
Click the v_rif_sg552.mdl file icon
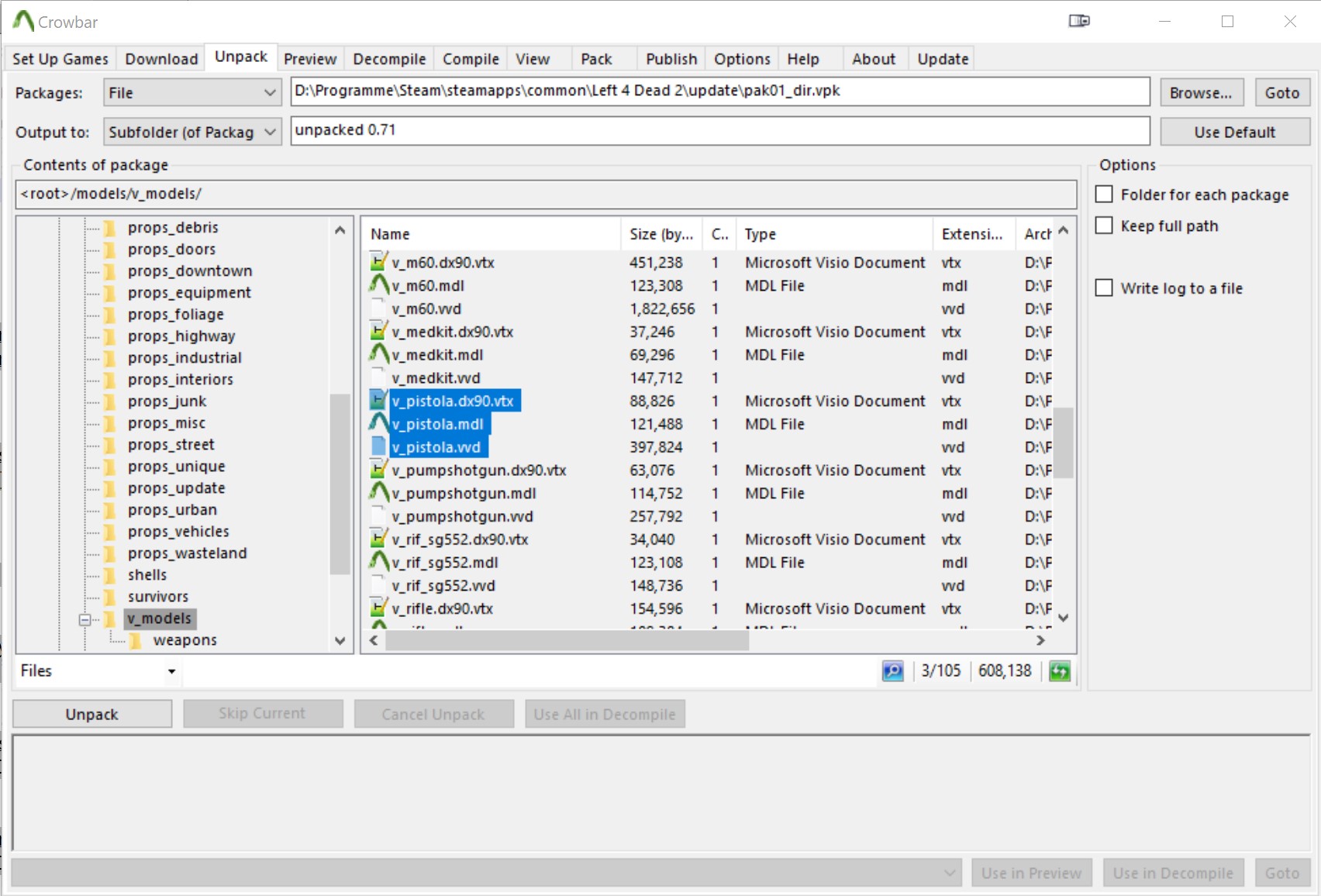click(378, 562)
